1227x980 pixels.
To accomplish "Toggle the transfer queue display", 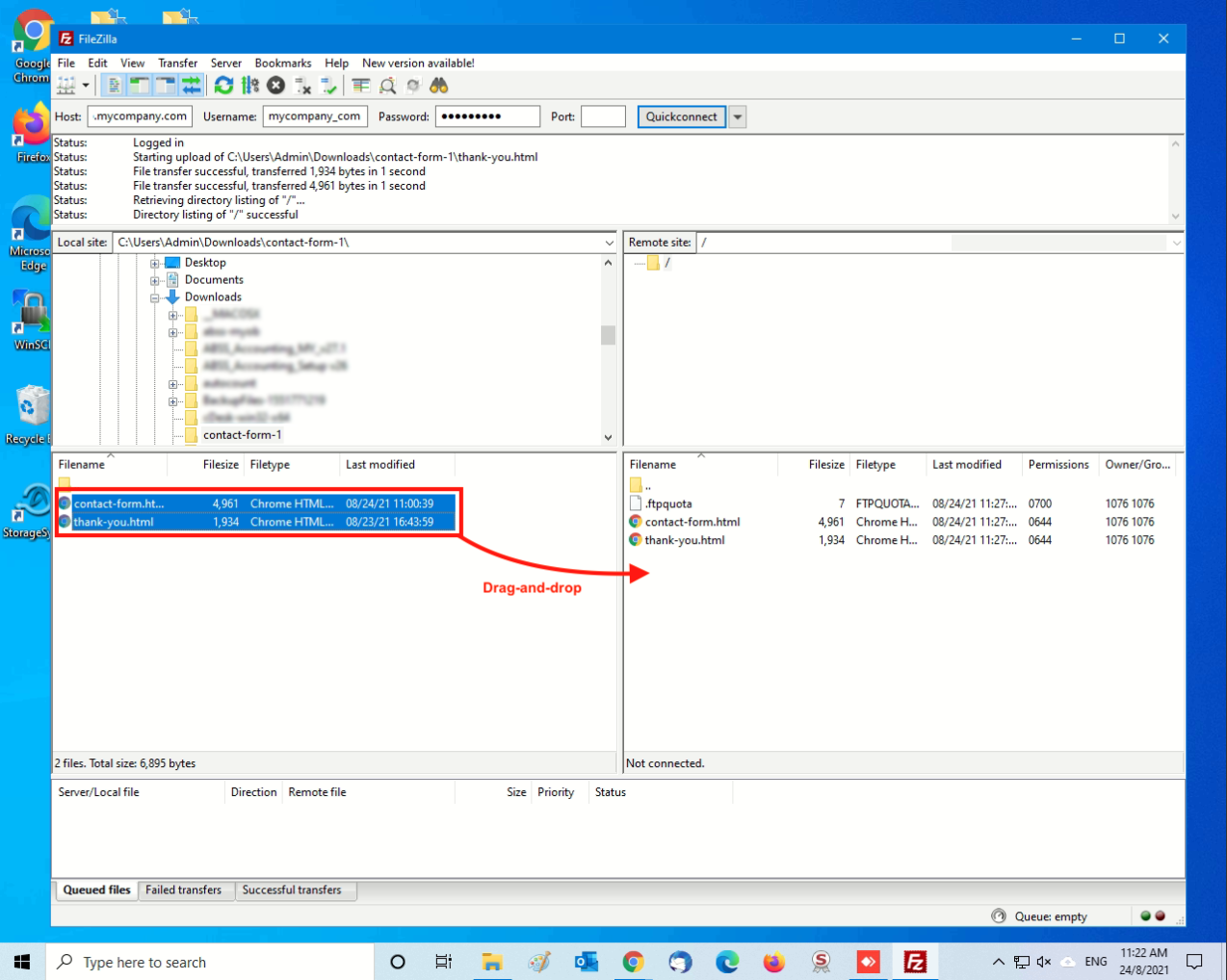I will (x=192, y=86).
